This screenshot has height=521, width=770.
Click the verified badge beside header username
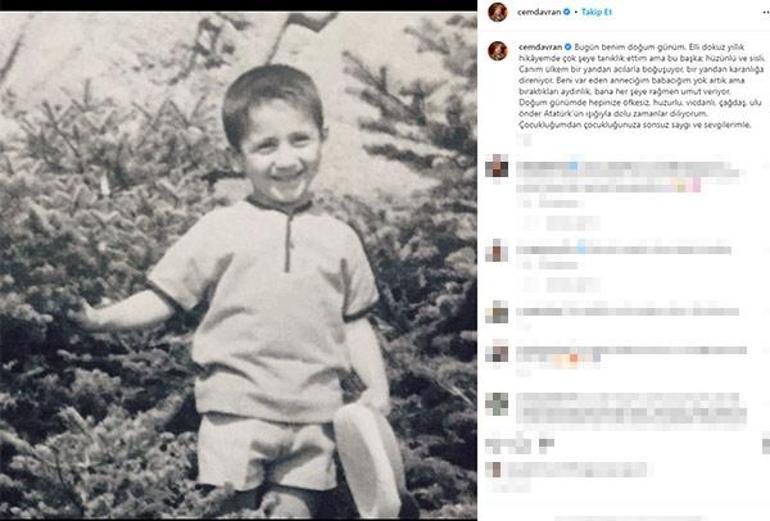click(567, 12)
